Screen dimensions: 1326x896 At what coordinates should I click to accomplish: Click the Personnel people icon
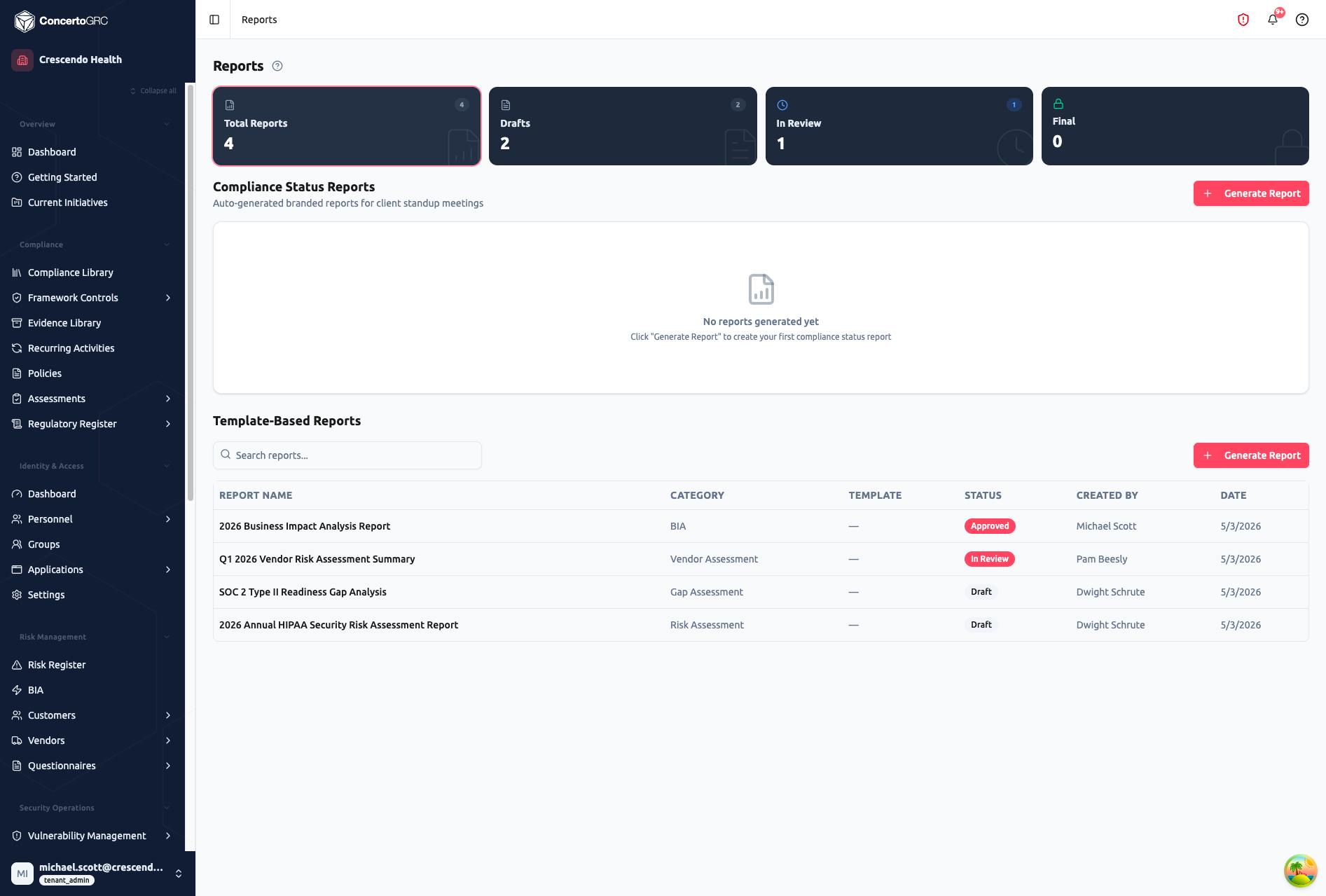[17, 519]
